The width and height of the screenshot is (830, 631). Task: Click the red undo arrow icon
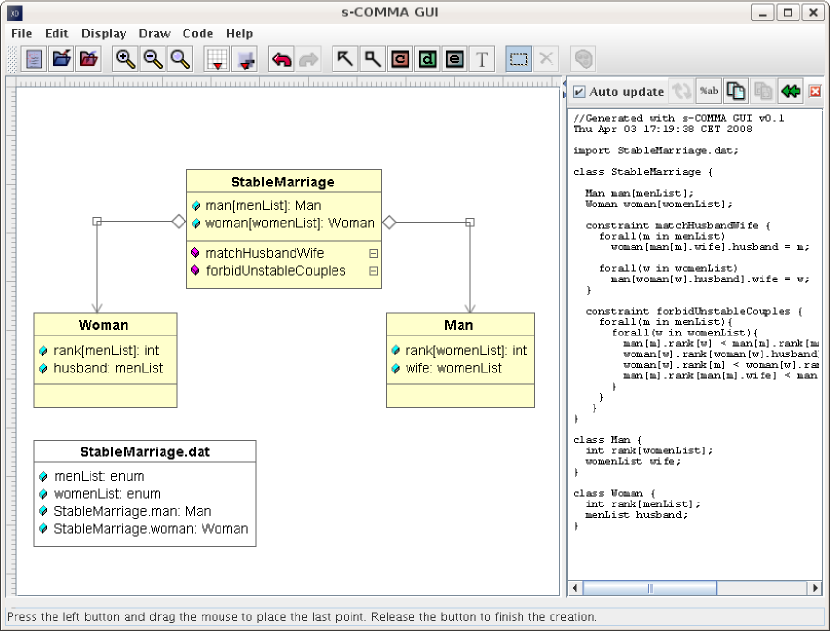(x=281, y=59)
